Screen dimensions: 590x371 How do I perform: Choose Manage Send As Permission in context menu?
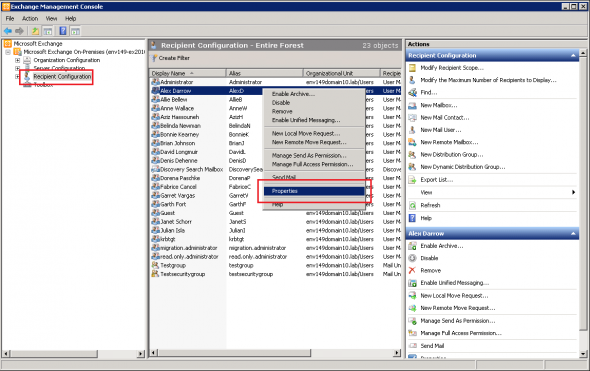[314, 155]
